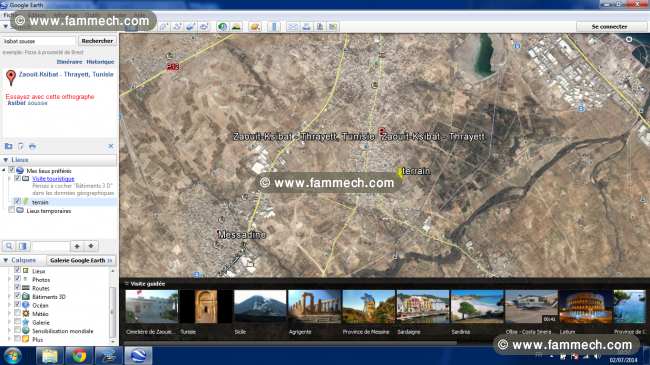650x365 pixels.
Task: Select the Add Path toolbar icon
Action: click(x=177, y=27)
